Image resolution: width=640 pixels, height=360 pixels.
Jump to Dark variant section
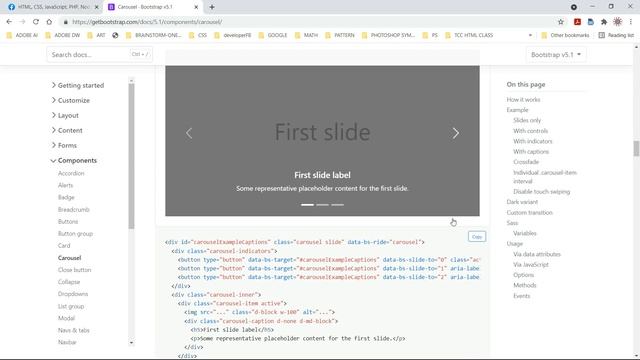tap(522, 202)
